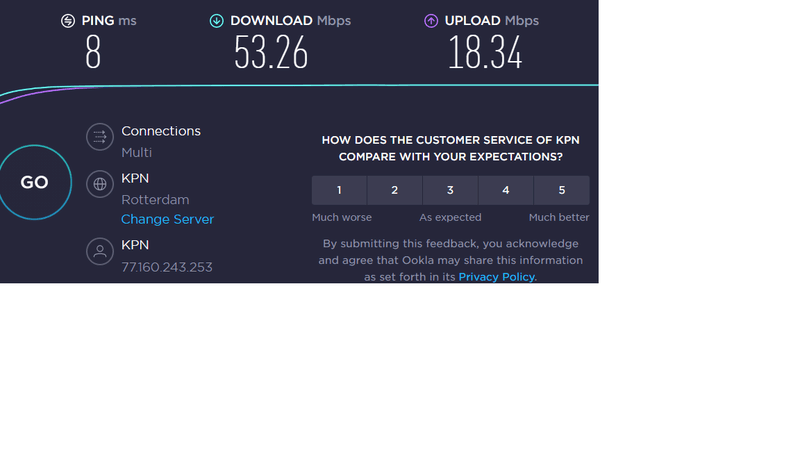
Task: Click the Connections label
Action: (x=161, y=131)
